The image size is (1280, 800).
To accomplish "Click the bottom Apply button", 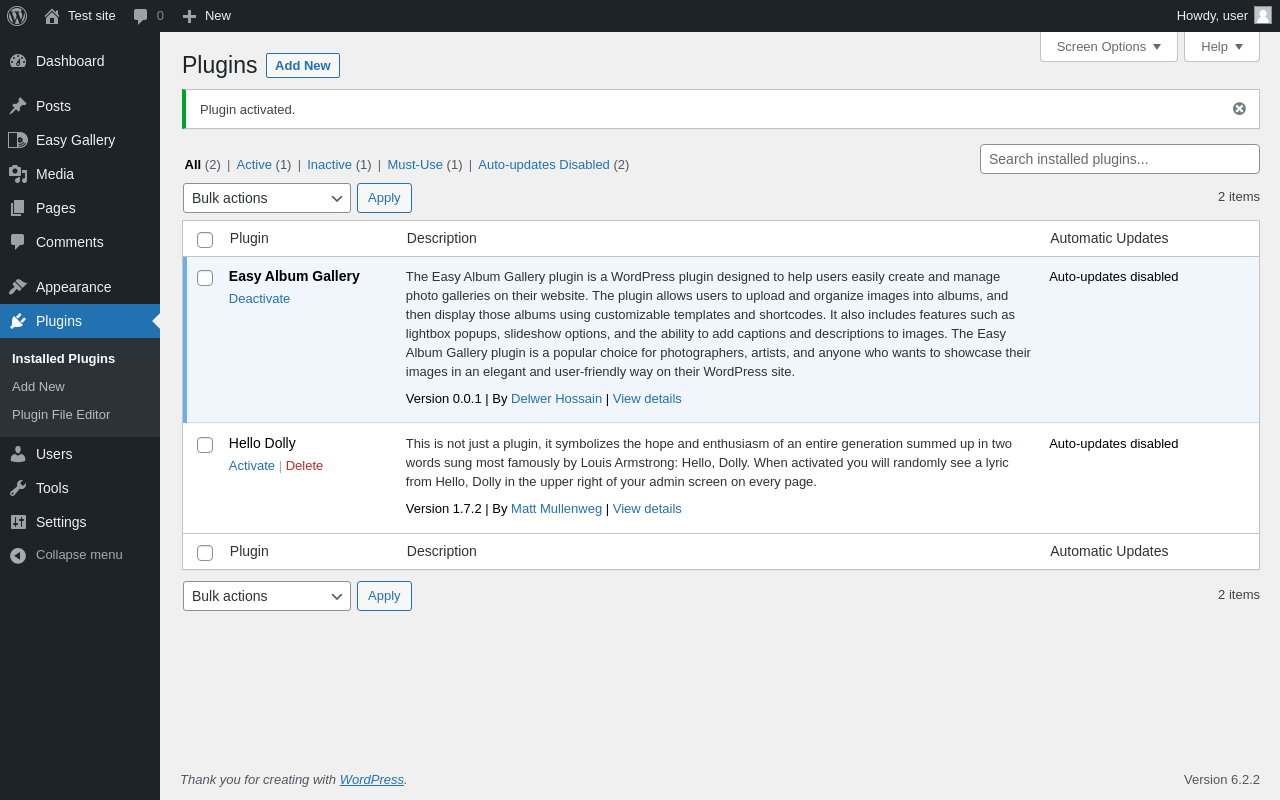I will coord(384,596).
